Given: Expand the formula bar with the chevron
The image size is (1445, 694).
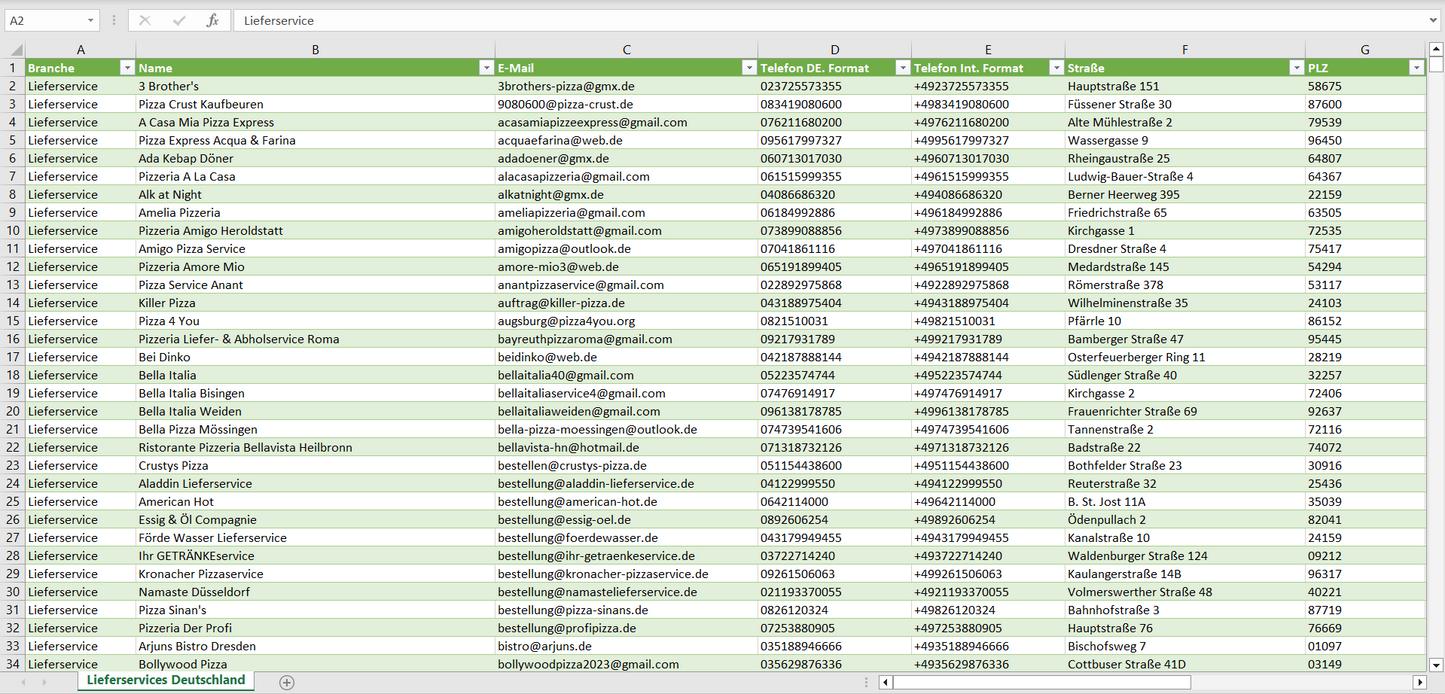Looking at the screenshot, I should tap(1434, 20).
